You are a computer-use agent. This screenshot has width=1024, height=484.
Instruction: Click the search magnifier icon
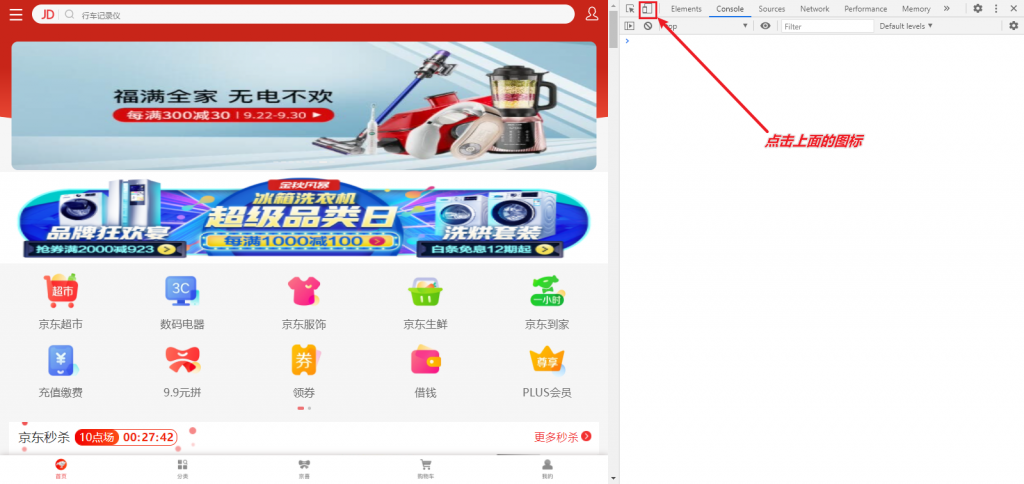point(69,14)
